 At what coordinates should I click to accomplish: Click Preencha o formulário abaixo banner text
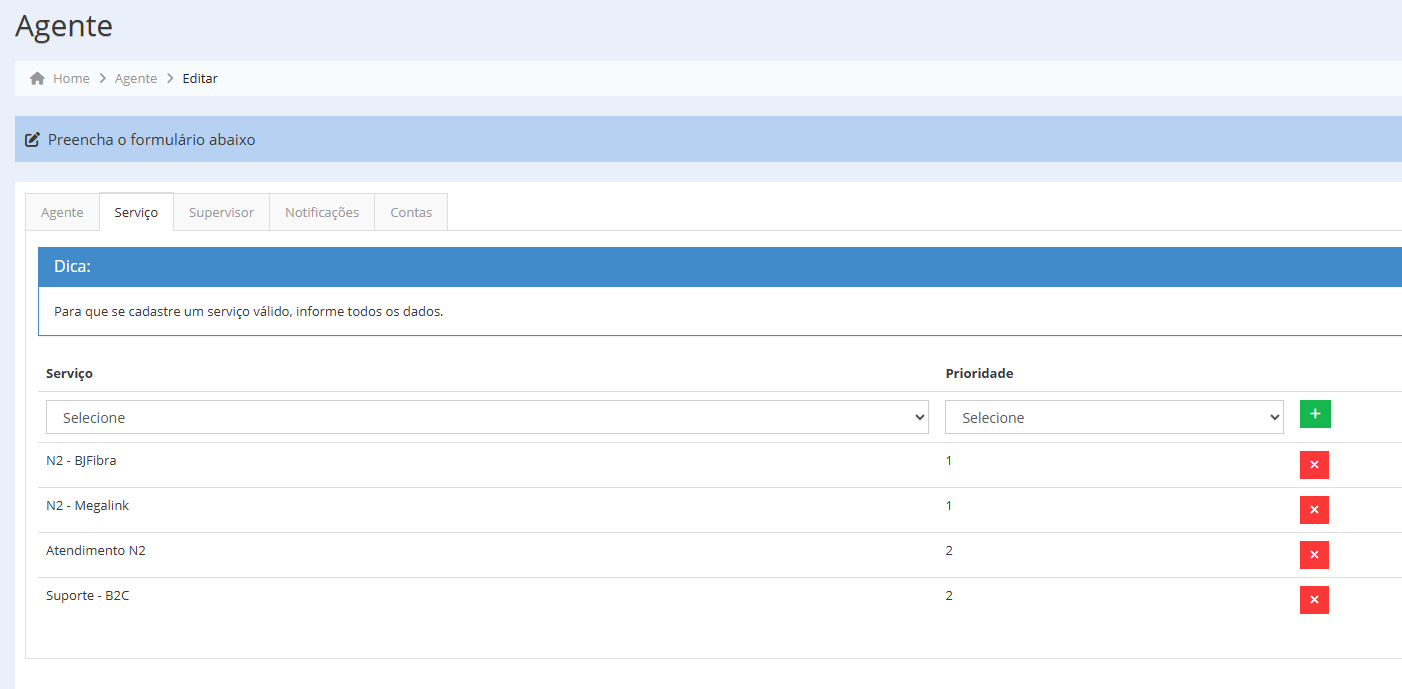152,140
